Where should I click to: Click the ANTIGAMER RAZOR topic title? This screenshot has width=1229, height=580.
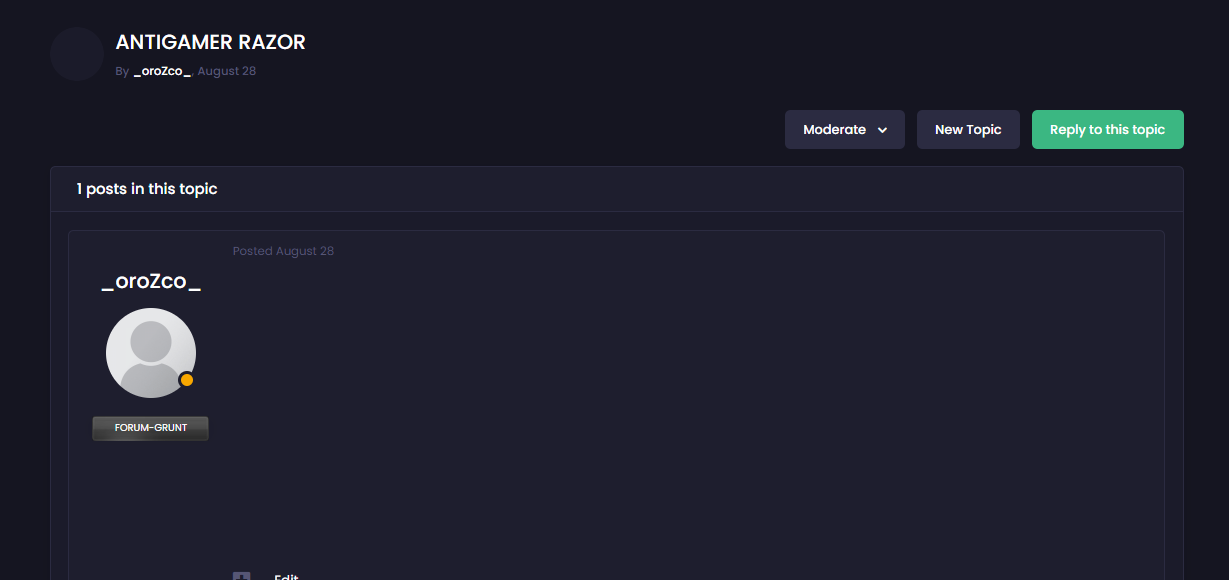[211, 42]
